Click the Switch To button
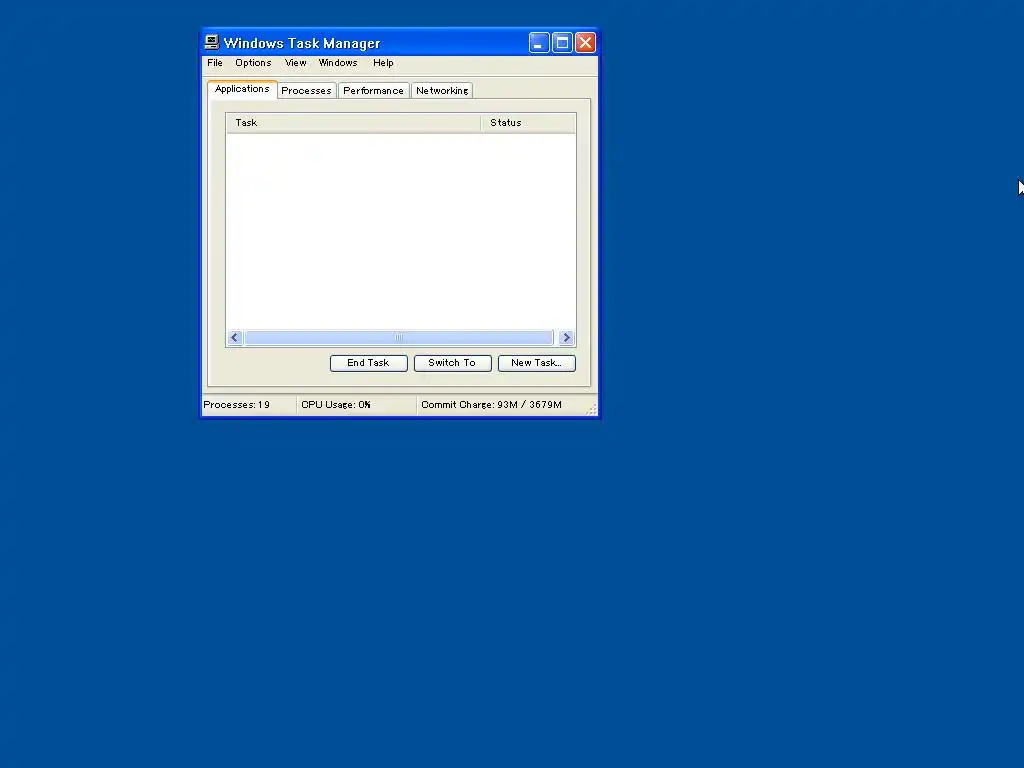The height and width of the screenshot is (768, 1024). (453, 363)
